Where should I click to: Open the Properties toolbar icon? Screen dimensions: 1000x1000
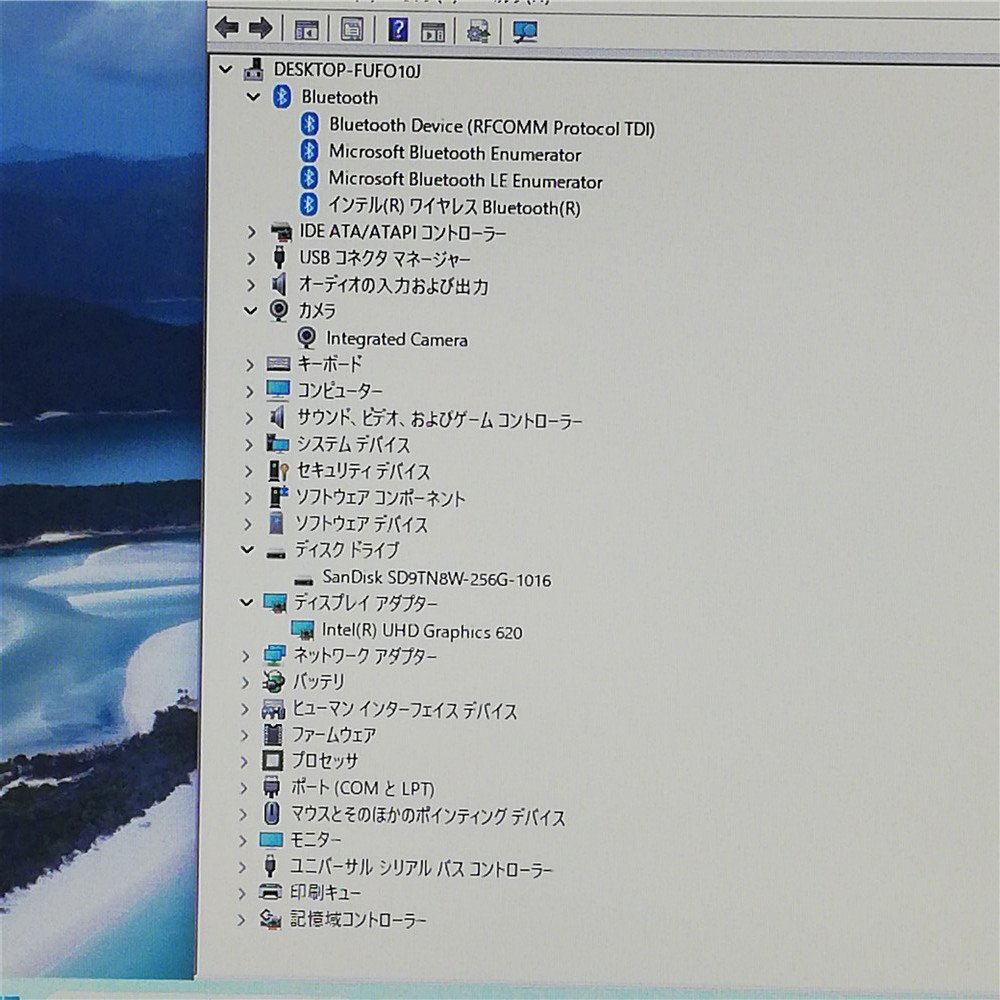pyautogui.click(x=352, y=29)
